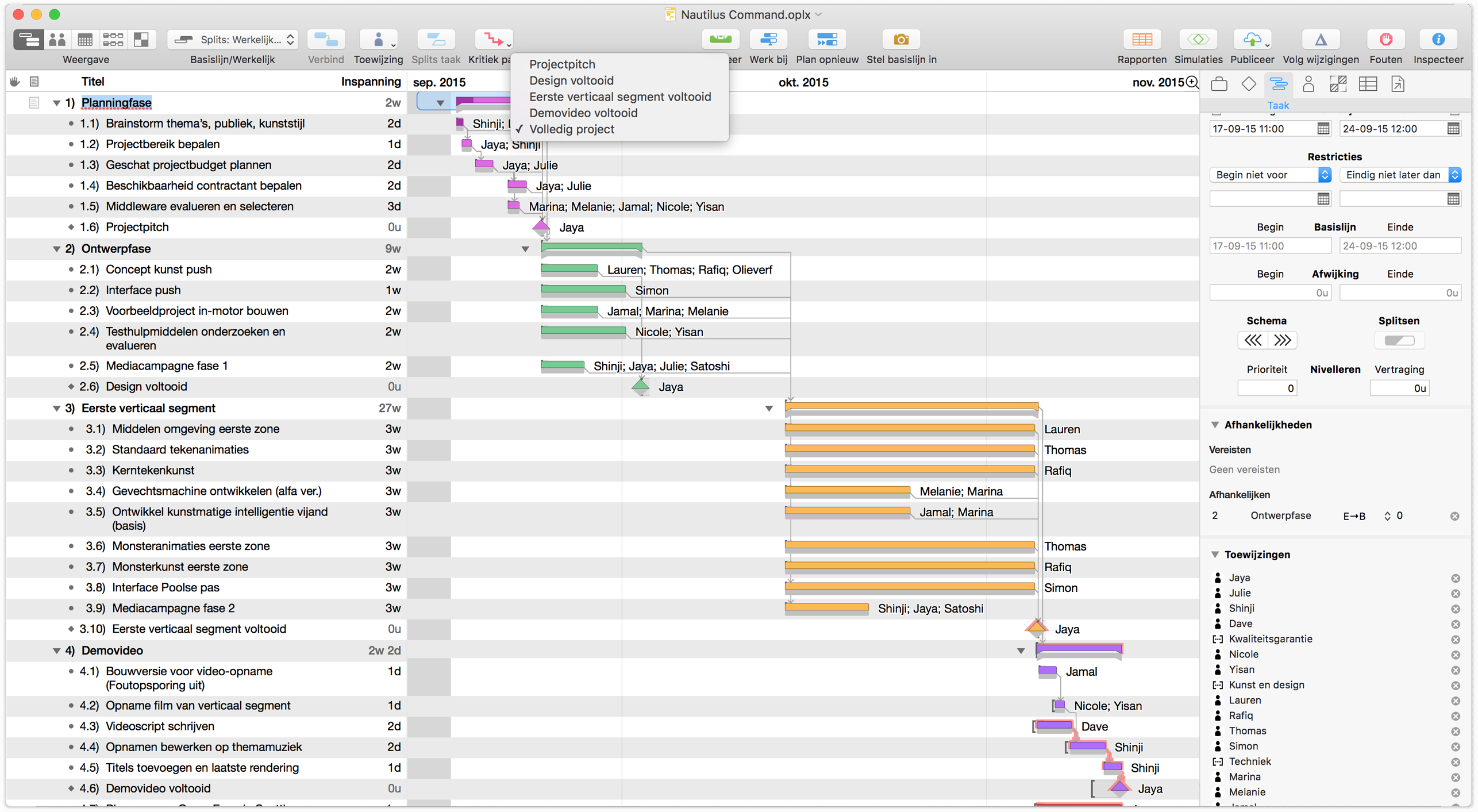Select Demovideo voltooid in the menu
The width and height of the screenshot is (1478, 812).
pos(583,113)
